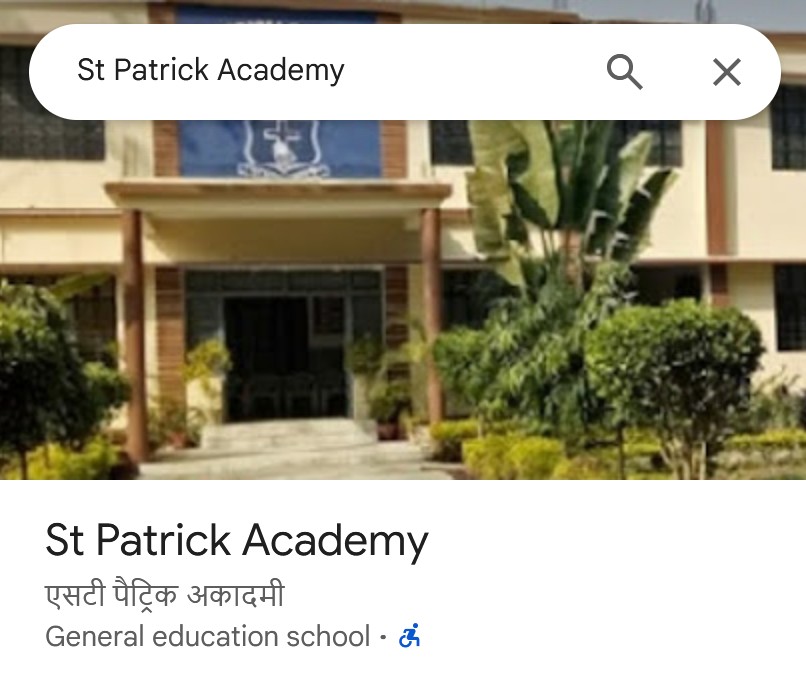This screenshot has height=682, width=806.
Task: Open the school building cover photo
Action: click(x=403, y=298)
